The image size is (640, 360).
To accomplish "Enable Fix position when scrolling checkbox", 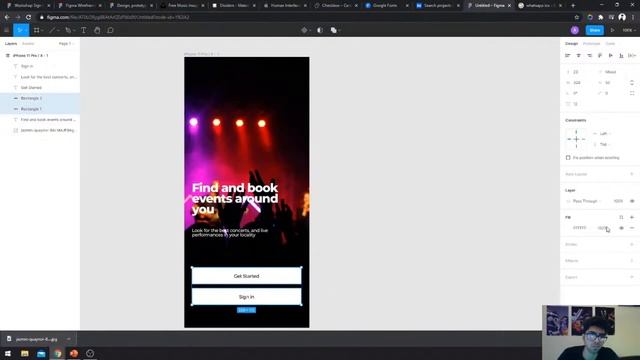I will coord(568,158).
